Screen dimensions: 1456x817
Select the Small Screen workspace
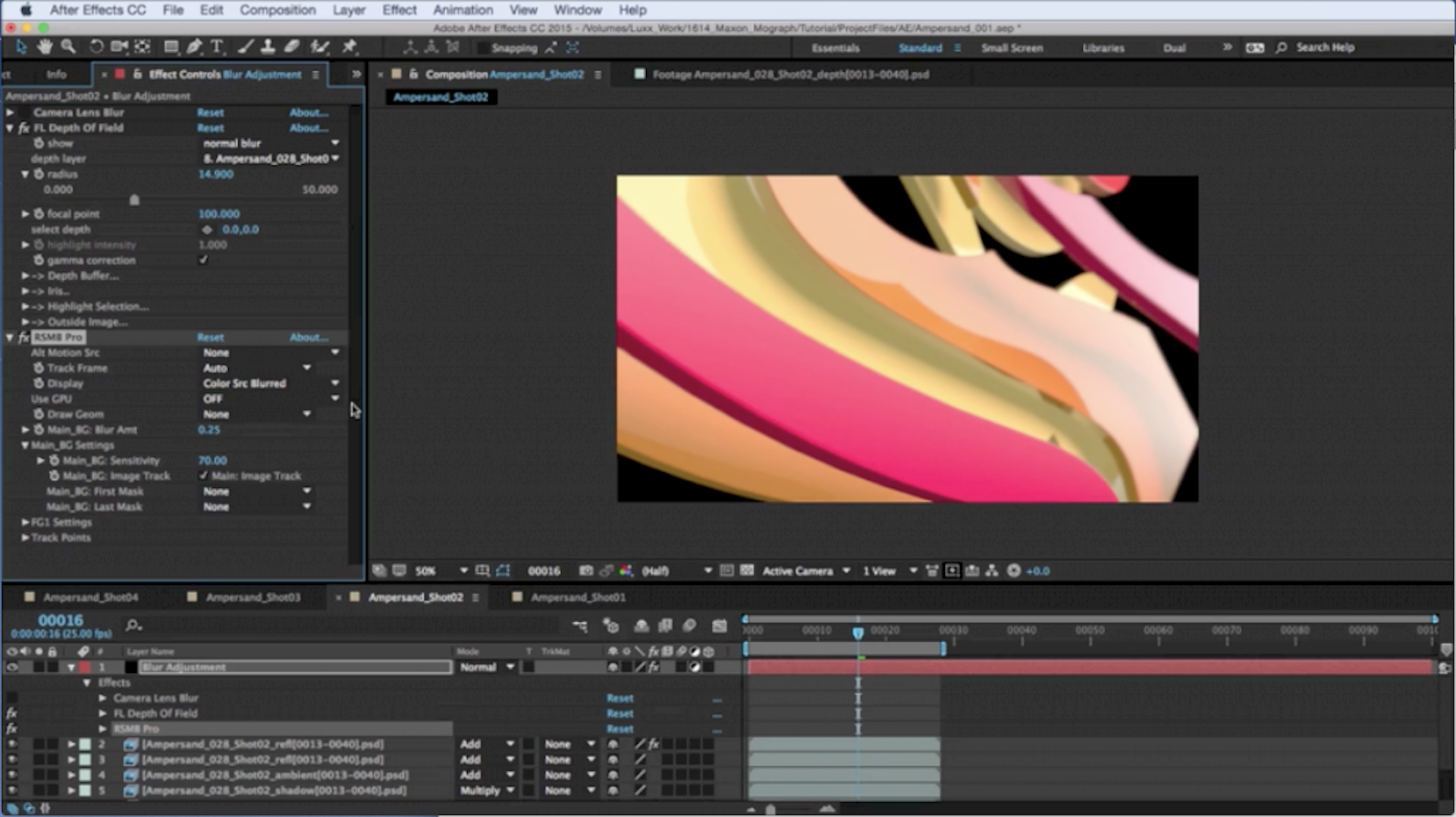(x=1012, y=48)
